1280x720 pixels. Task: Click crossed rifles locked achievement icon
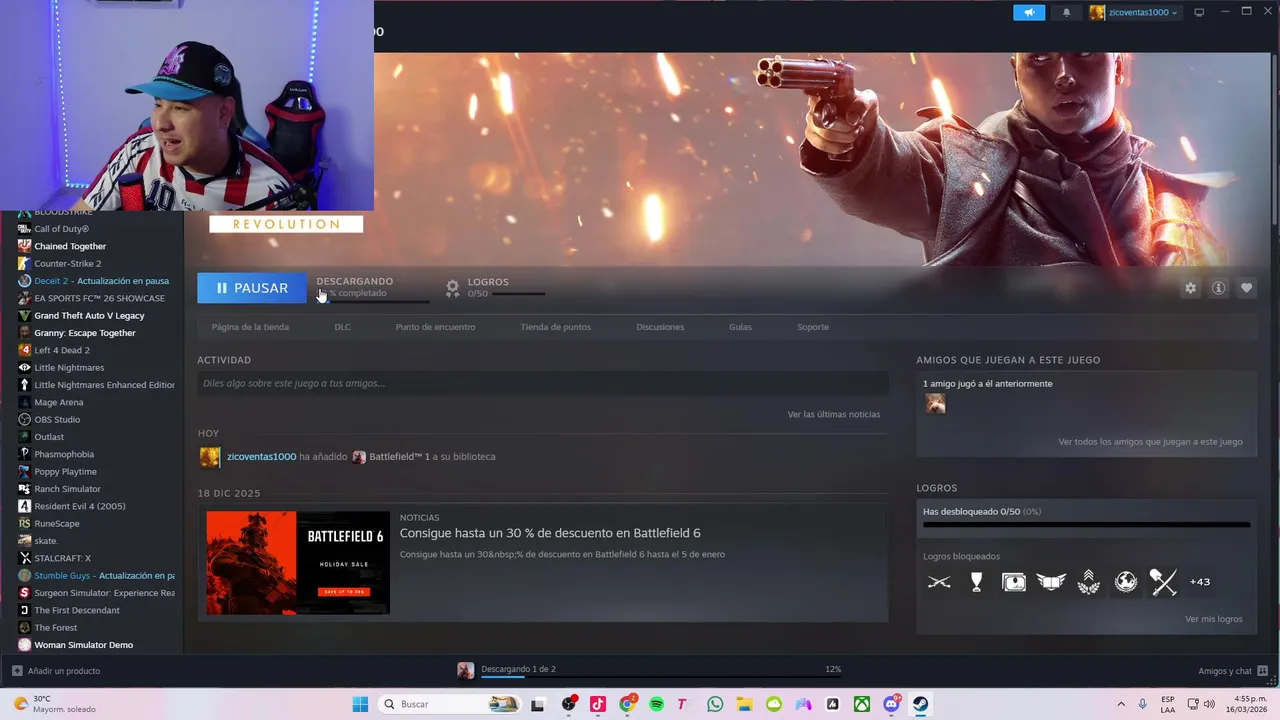pos(939,582)
